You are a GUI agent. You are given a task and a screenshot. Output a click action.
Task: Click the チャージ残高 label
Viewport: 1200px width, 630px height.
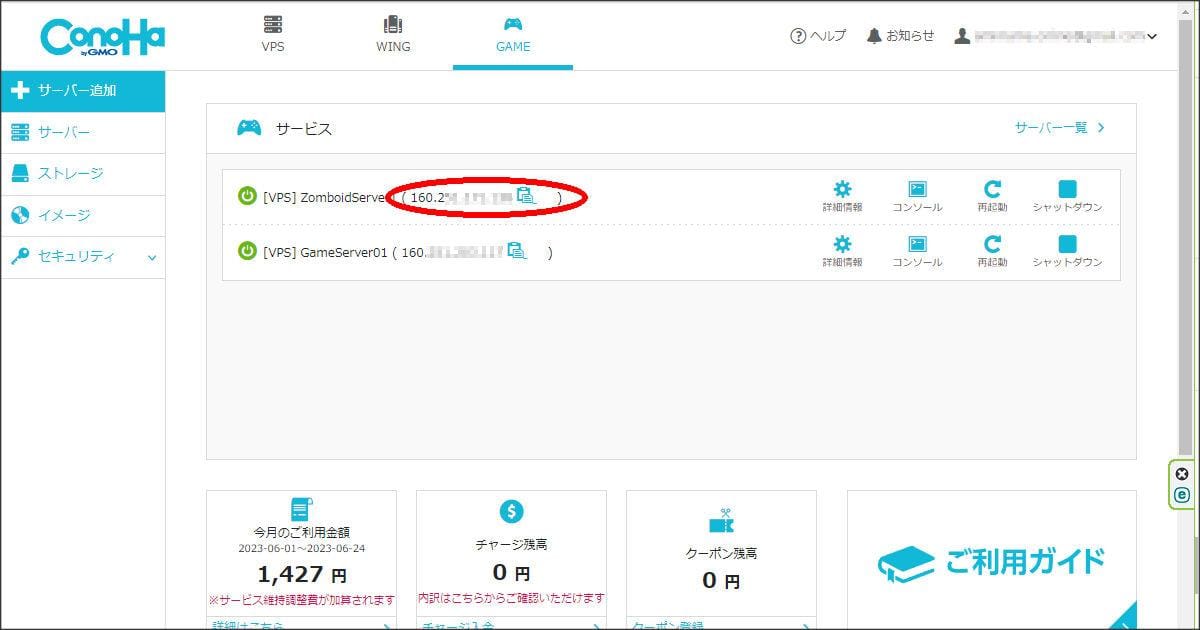pyautogui.click(x=511, y=545)
